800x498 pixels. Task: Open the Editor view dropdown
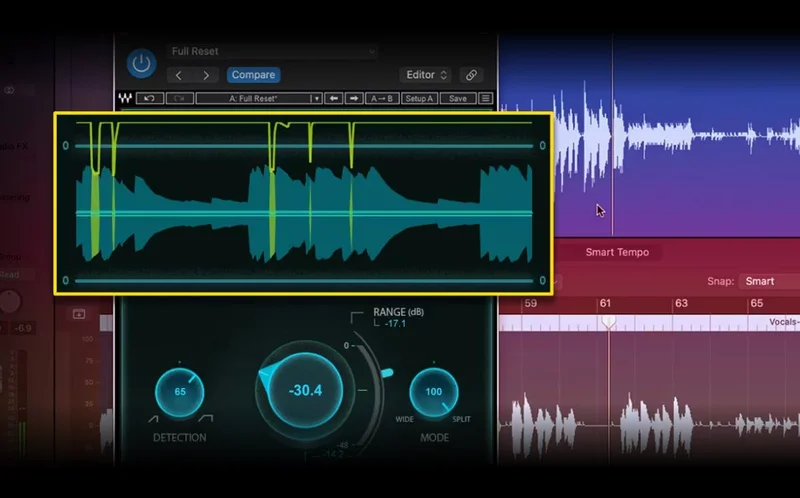[x=426, y=75]
